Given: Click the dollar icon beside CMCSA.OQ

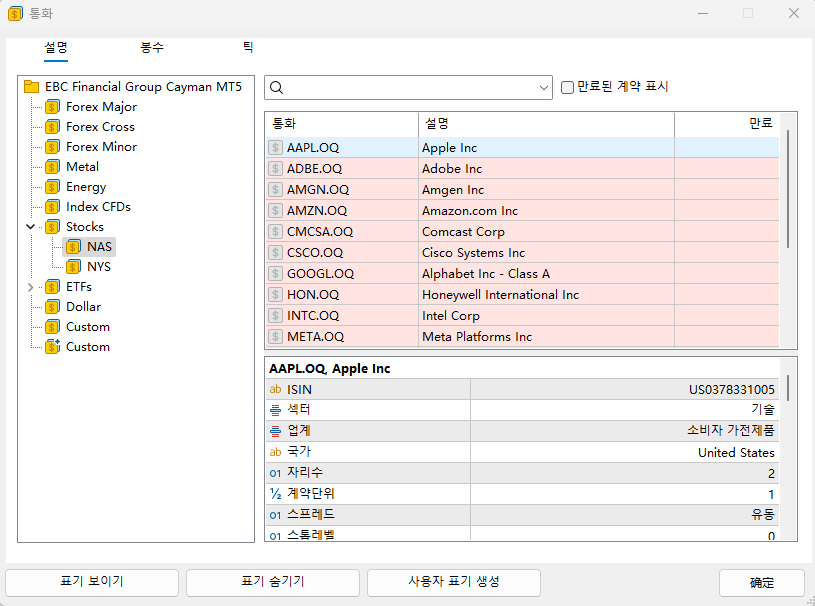Looking at the screenshot, I should pyautogui.click(x=275, y=232).
